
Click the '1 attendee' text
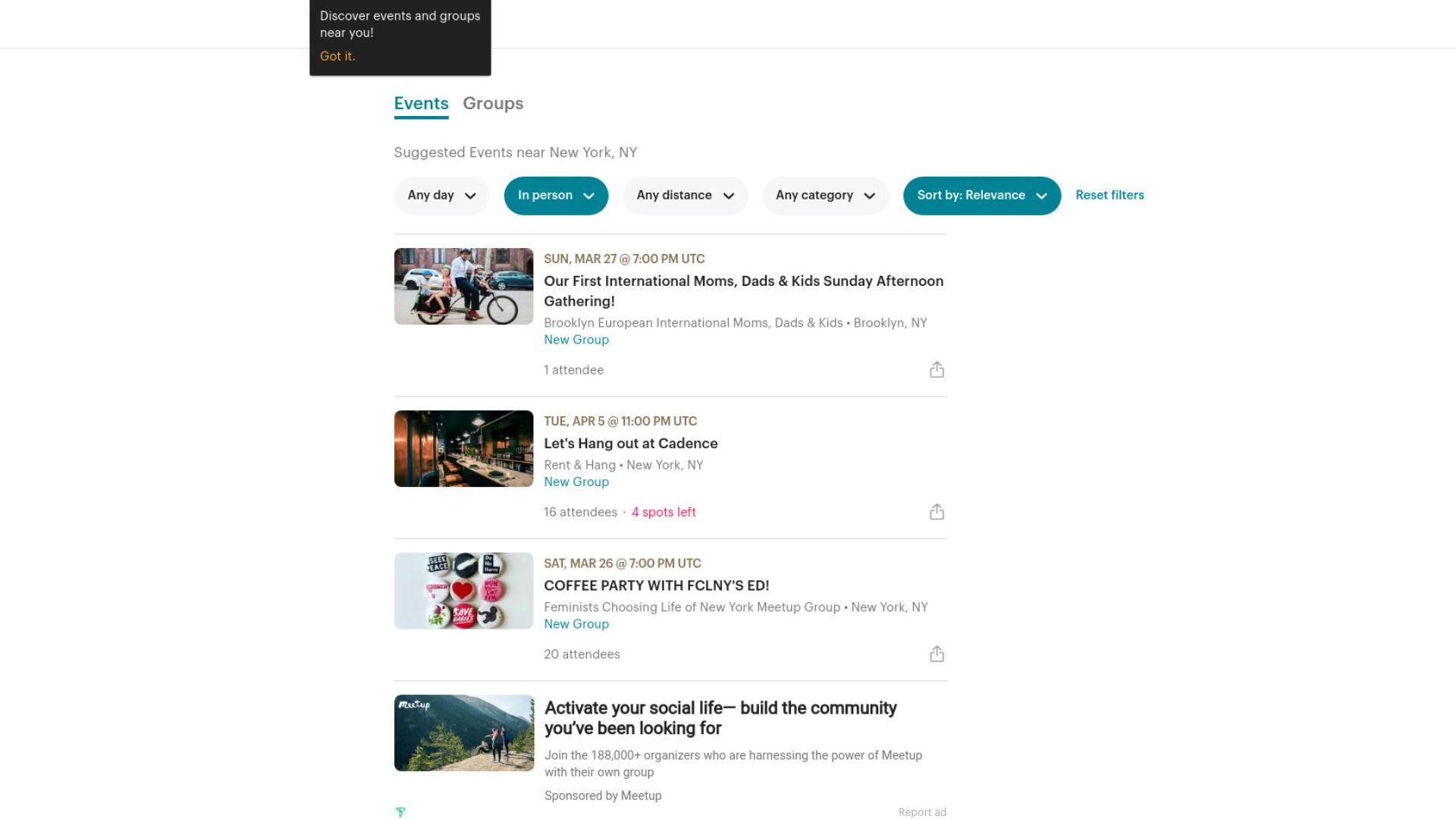coord(573,370)
